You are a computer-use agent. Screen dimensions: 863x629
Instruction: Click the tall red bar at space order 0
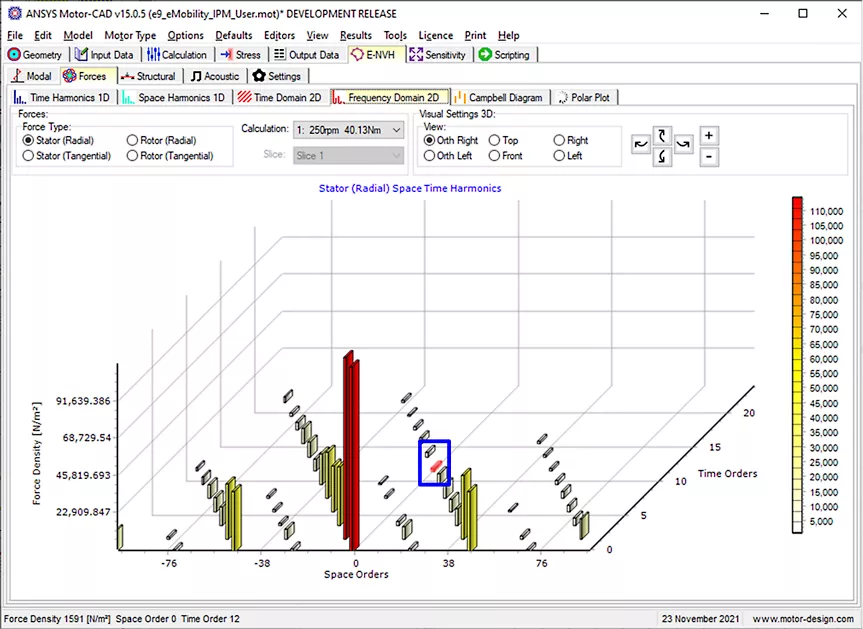350,450
